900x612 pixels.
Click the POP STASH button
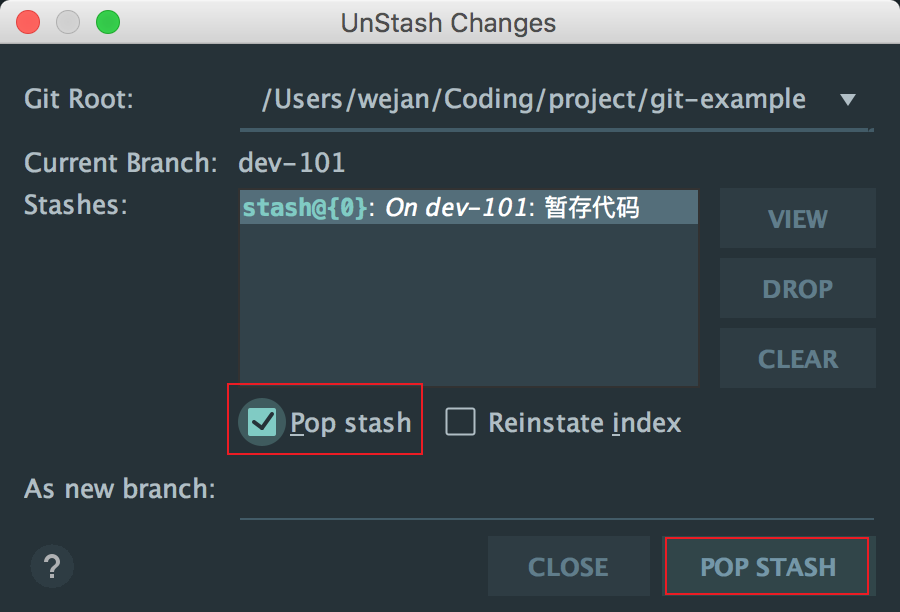pyautogui.click(x=766, y=566)
